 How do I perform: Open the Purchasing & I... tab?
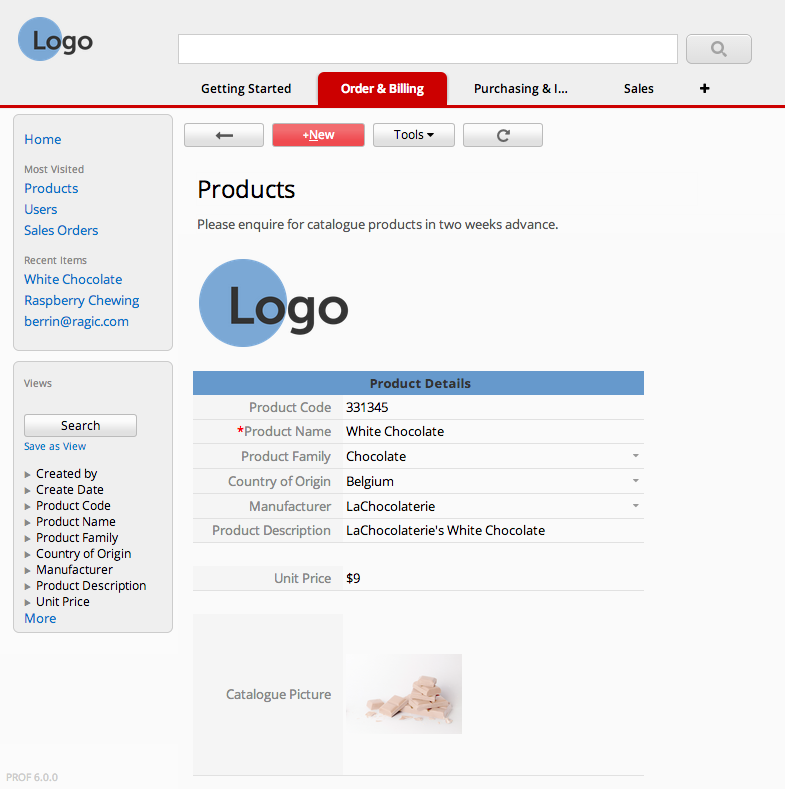(x=521, y=89)
